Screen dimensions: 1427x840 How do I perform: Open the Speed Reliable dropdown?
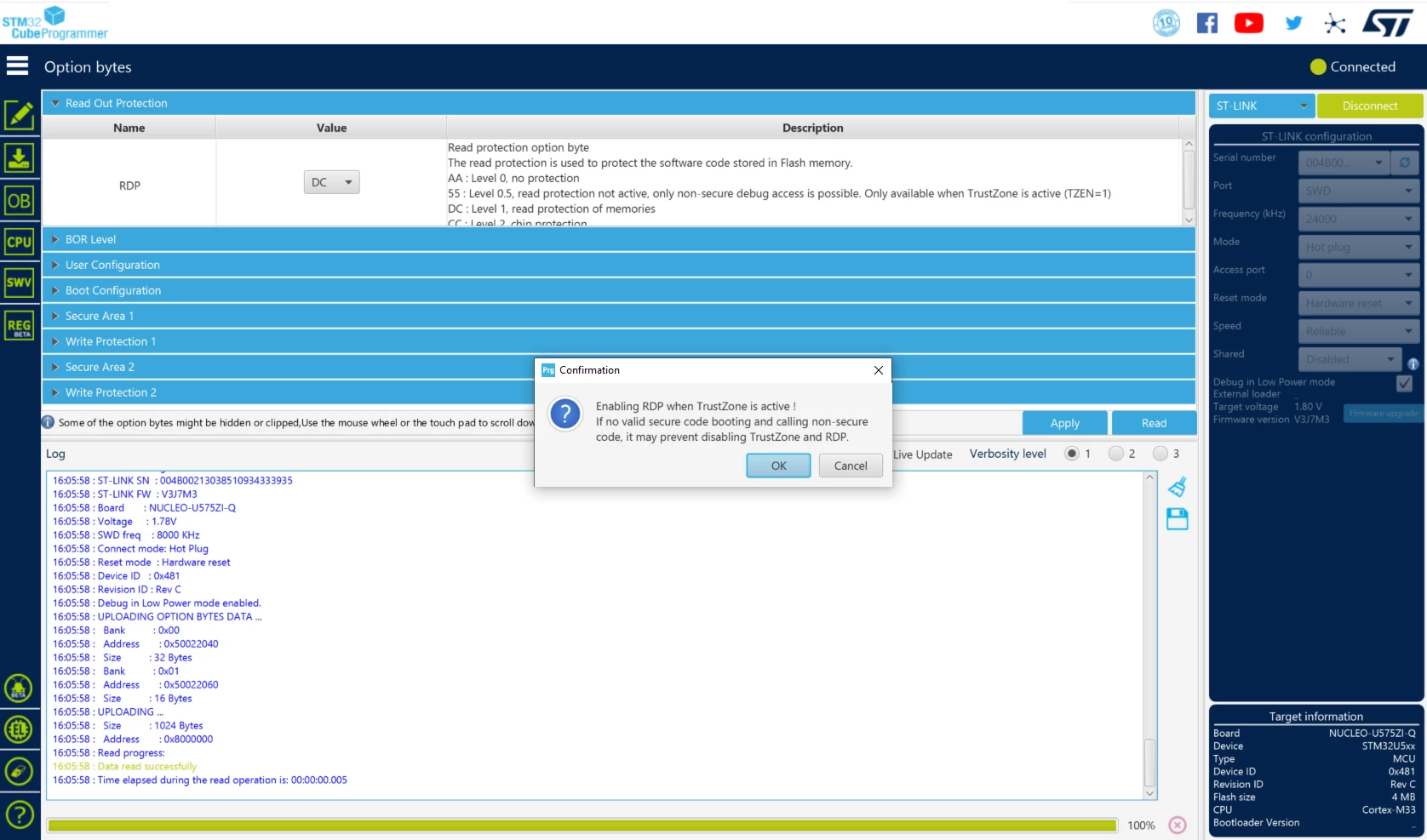[1359, 331]
